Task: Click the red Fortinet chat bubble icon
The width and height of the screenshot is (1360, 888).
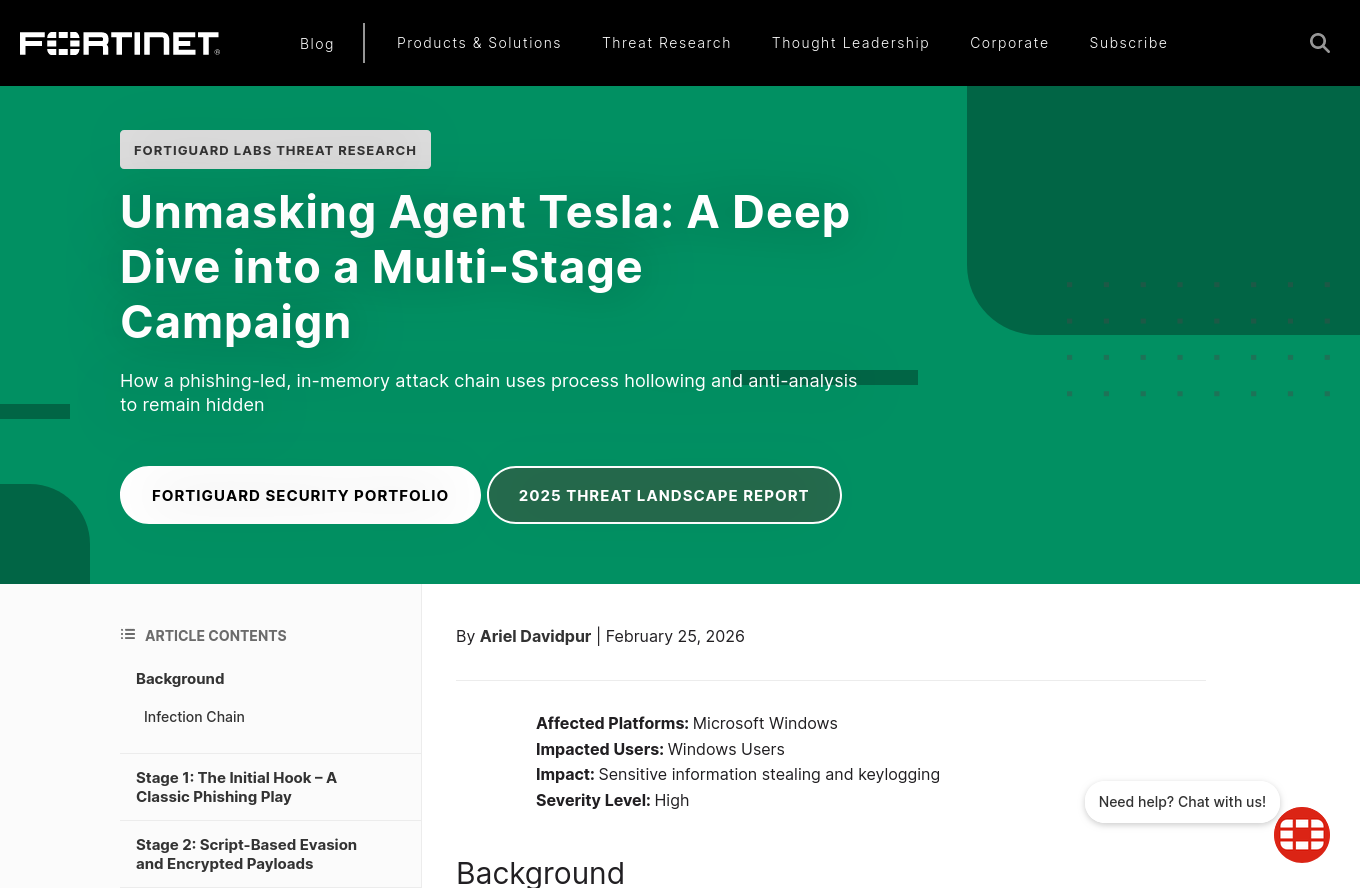Action: pyautogui.click(x=1301, y=834)
